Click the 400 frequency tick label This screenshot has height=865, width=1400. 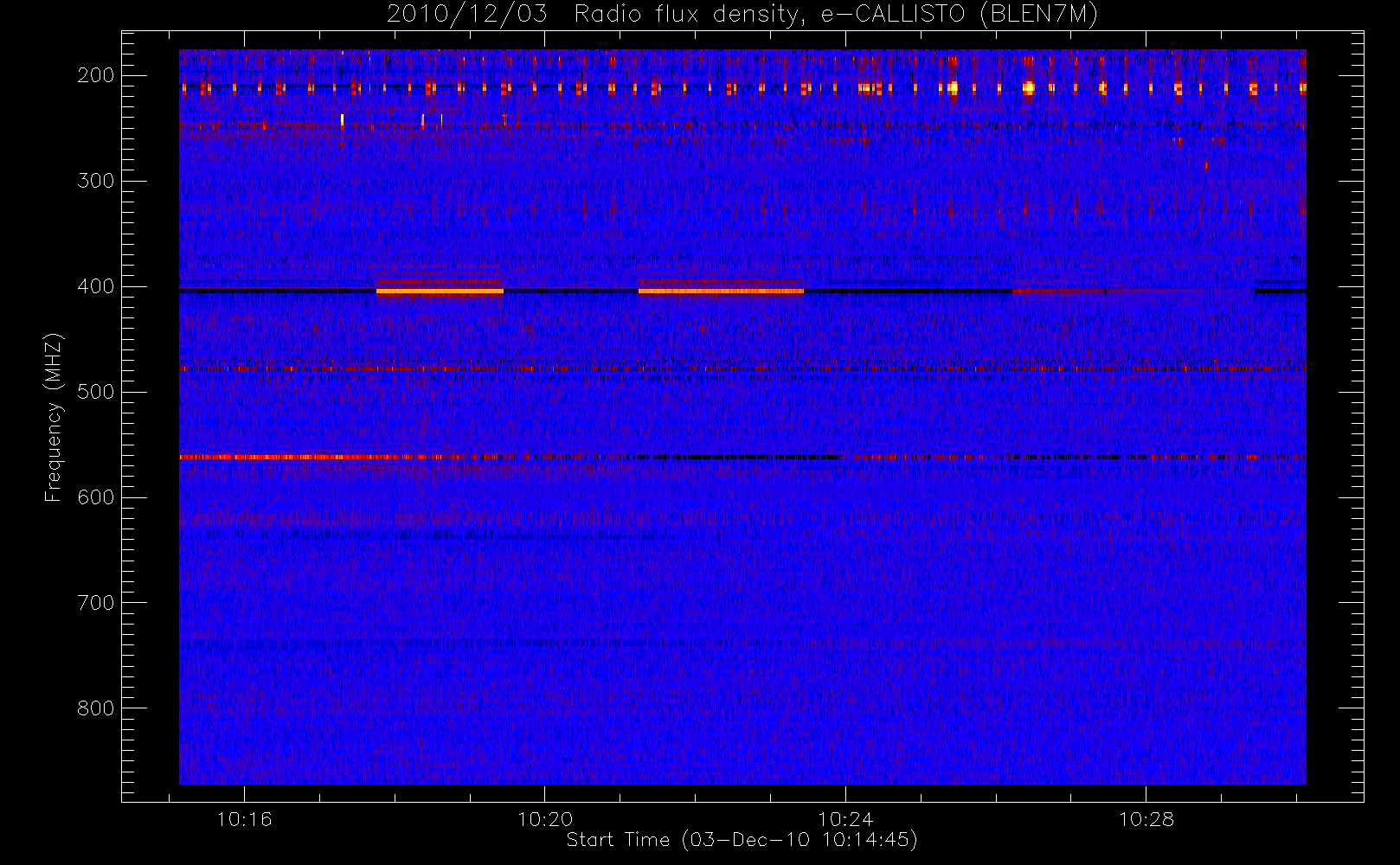pyautogui.click(x=96, y=286)
